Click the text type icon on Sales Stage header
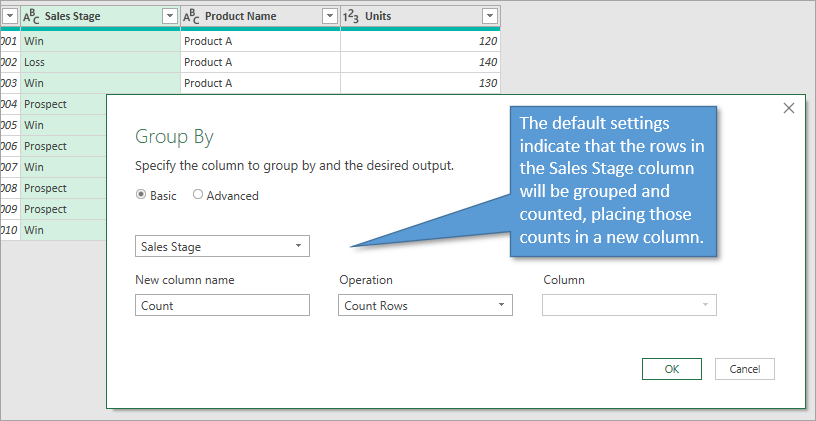This screenshot has width=816, height=421. pos(31,16)
